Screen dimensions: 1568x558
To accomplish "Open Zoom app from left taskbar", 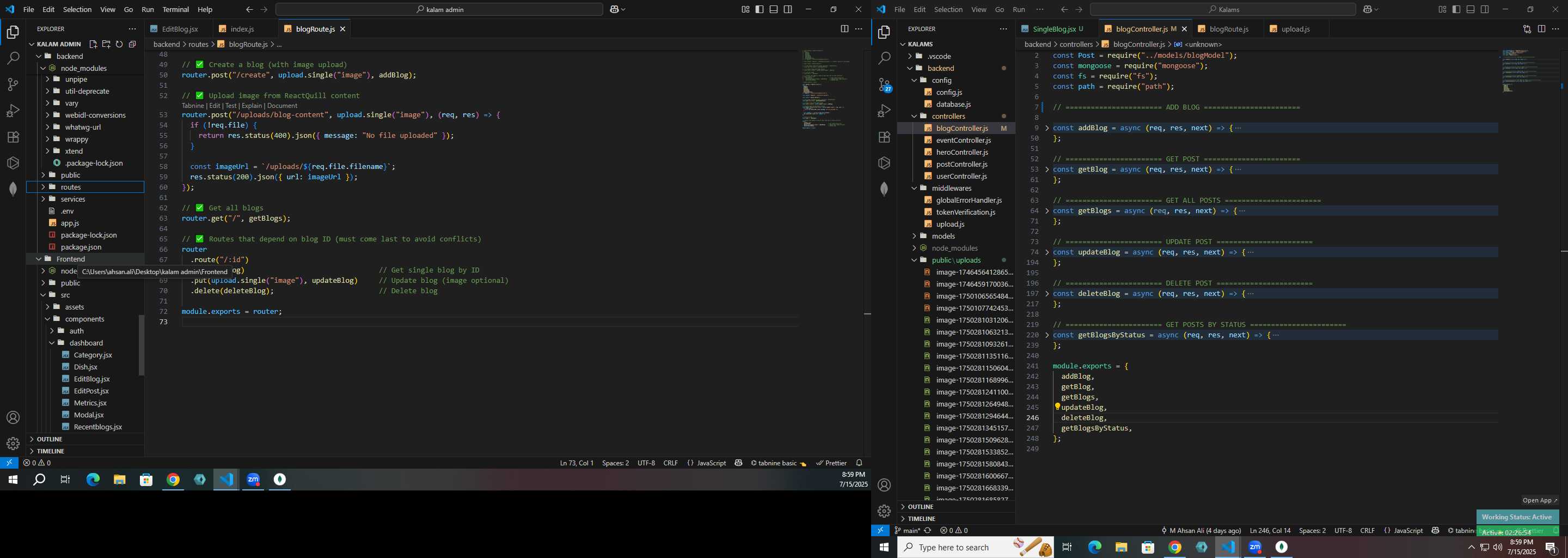I will [253, 480].
